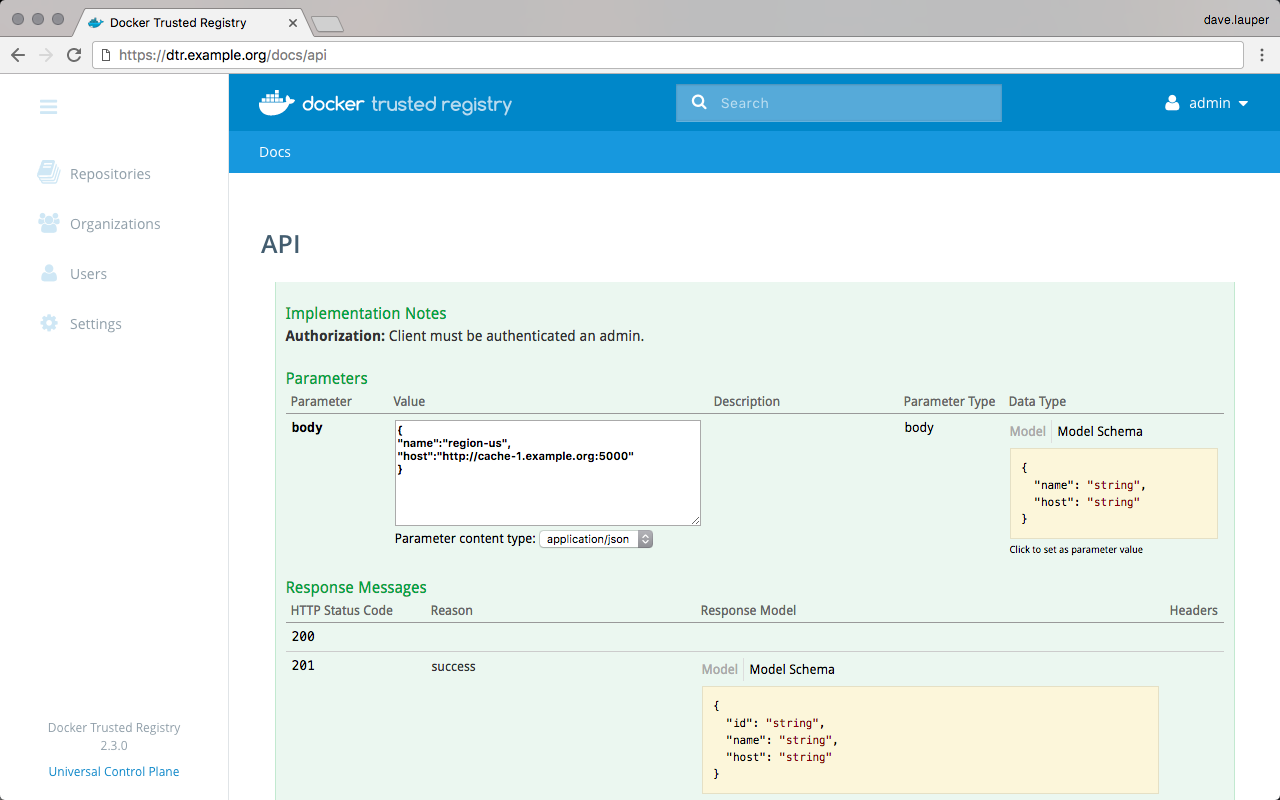Click yellow schema box to set parameter value
This screenshot has width=1280, height=800.
(1113, 493)
